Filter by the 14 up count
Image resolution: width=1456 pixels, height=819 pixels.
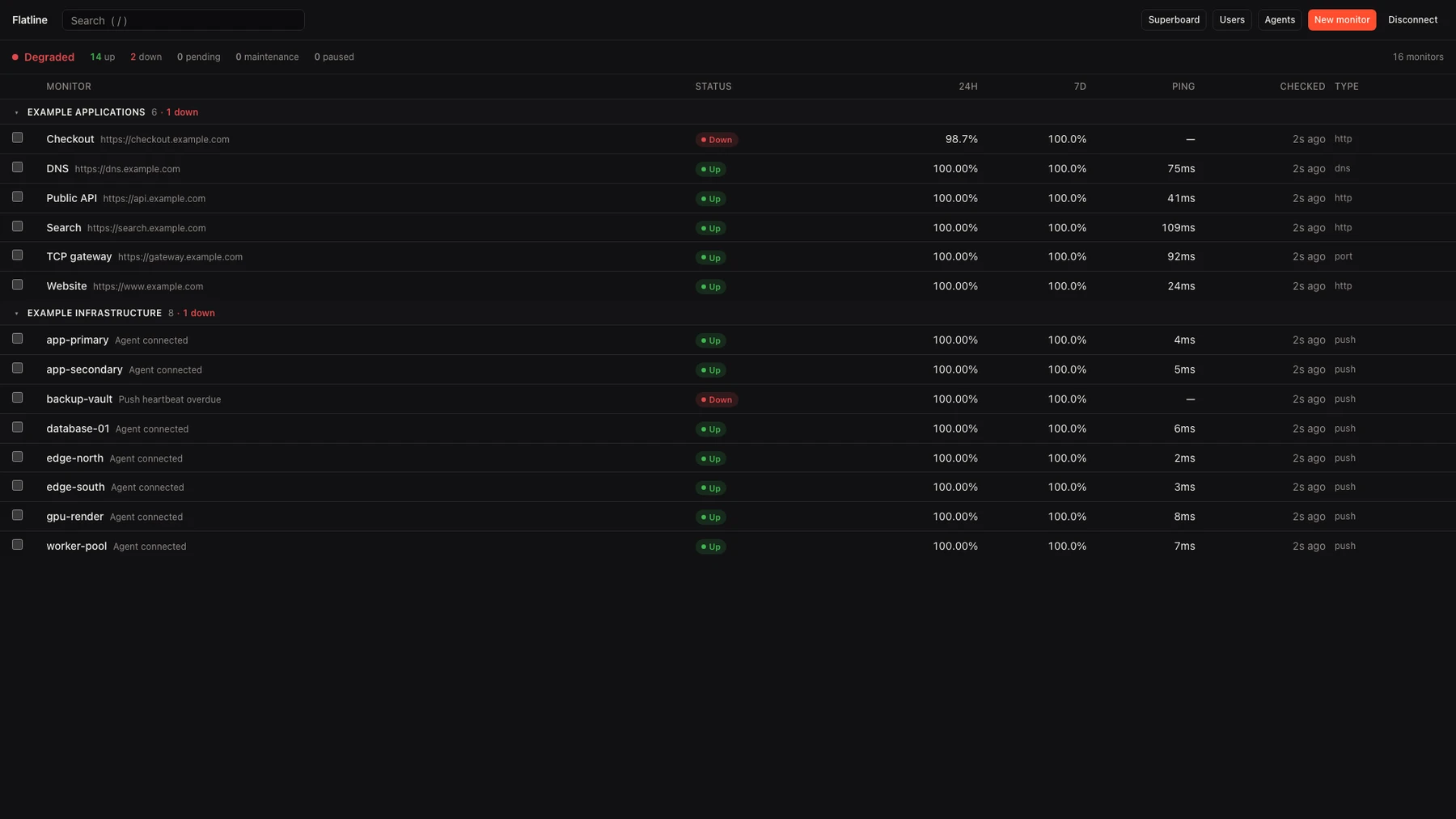coord(103,57)
